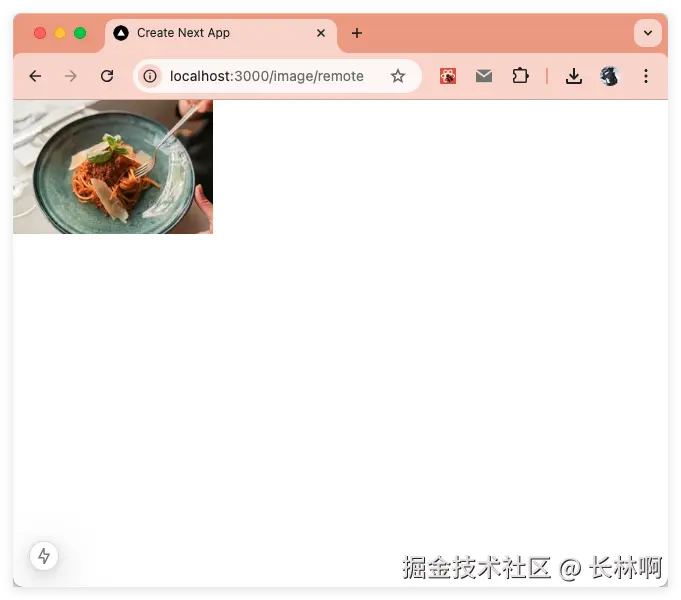This screenshot has height=600, width=681.
Task: Bookmark this page with the star icon
Action: tap(397, 76)
